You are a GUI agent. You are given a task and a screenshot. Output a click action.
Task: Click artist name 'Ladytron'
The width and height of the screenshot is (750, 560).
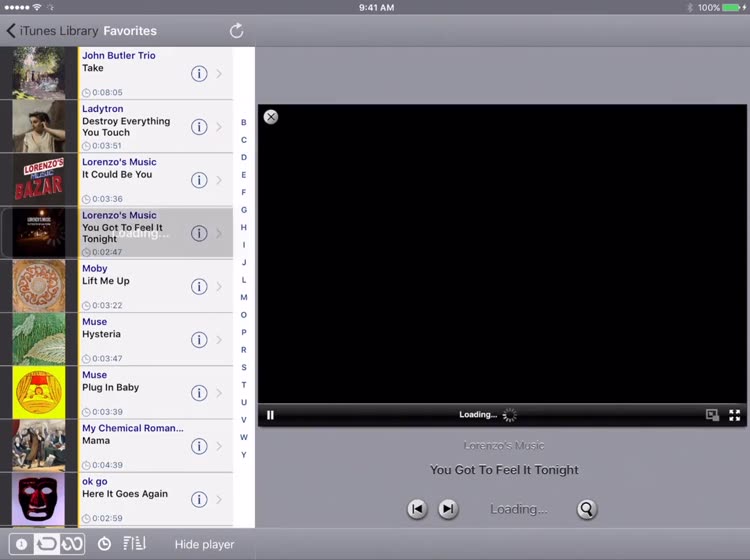tap(102, 109)
